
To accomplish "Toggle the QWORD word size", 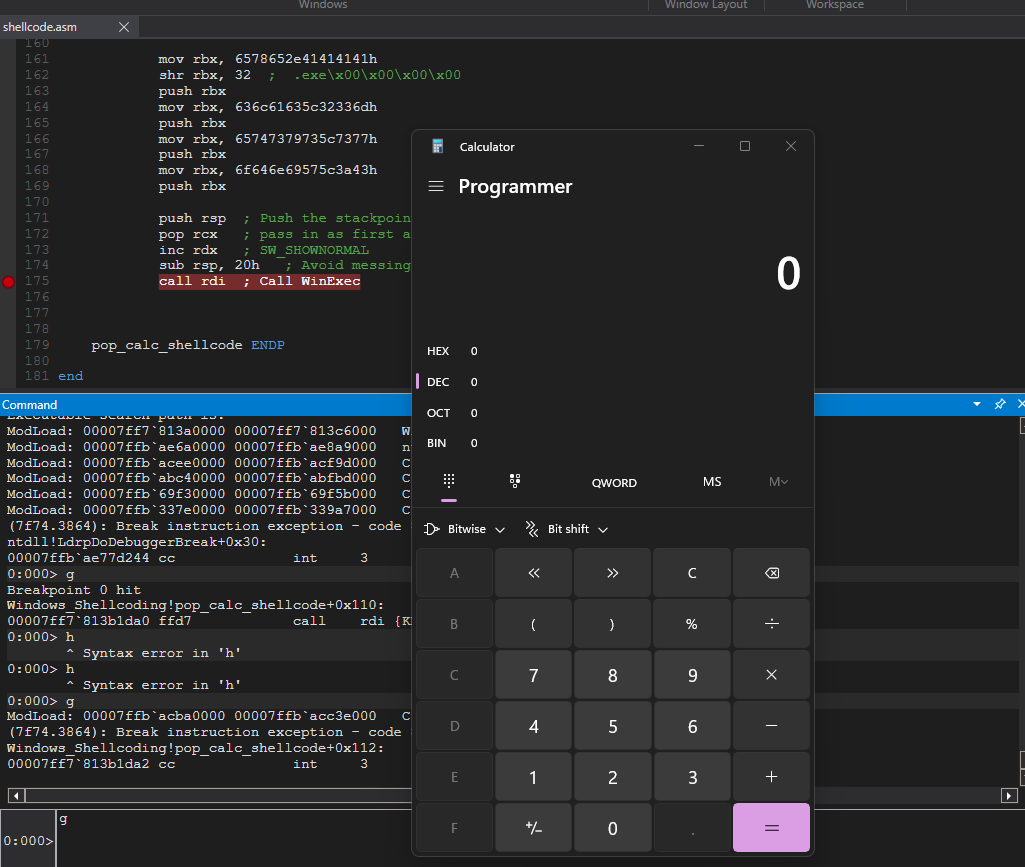I will click(x=614, y=483).
